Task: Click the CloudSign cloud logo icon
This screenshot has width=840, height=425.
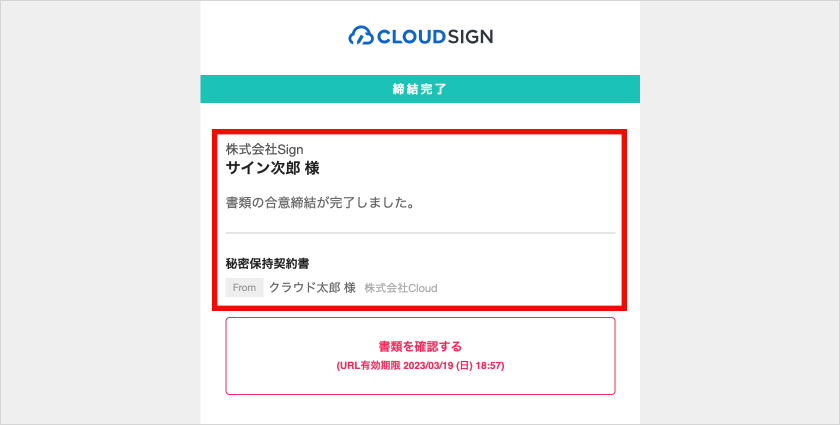Action: point(362,36)
